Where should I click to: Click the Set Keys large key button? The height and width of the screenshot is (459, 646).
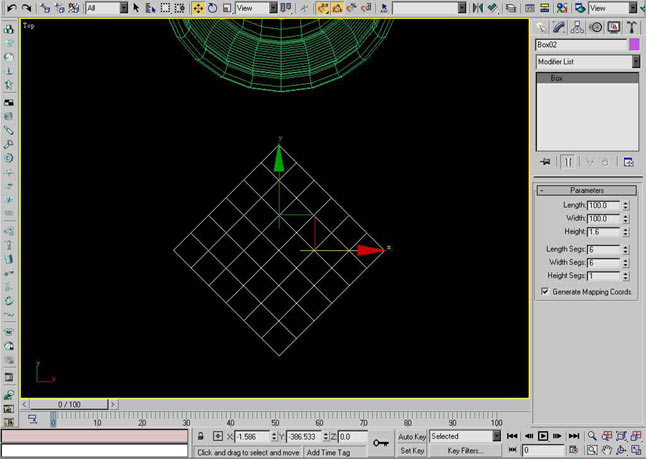click(380, 443)
